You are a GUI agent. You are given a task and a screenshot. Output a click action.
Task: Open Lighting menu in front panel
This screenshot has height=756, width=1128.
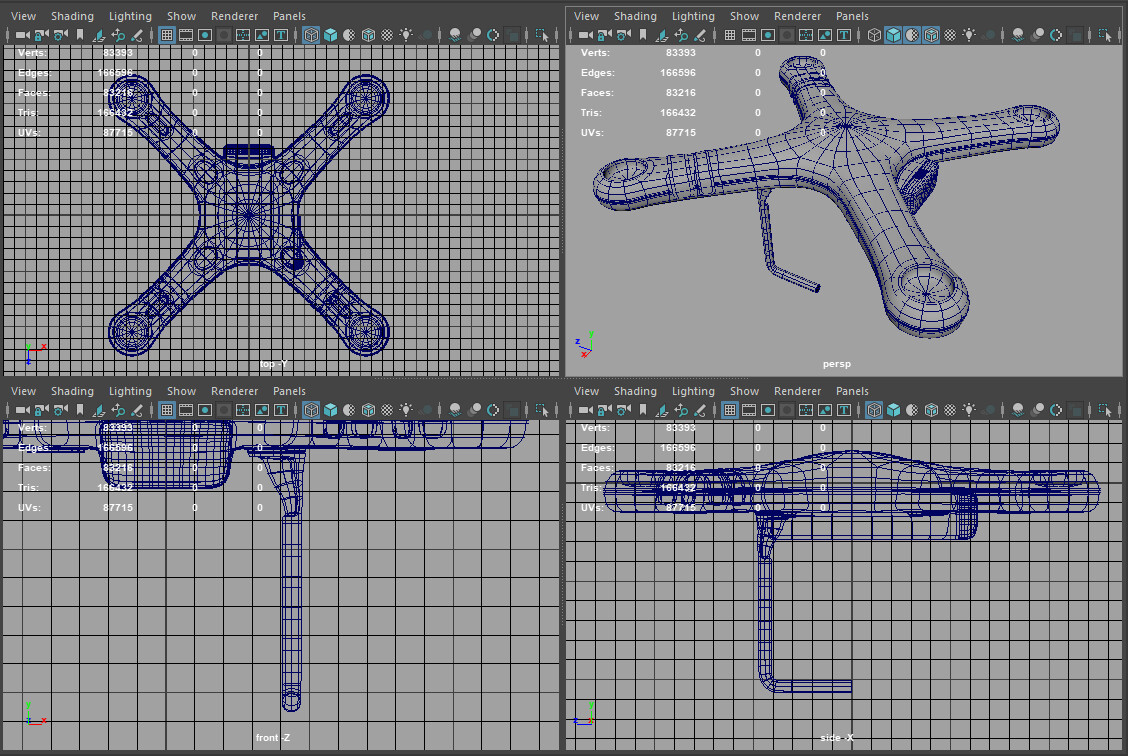(130, 391)
